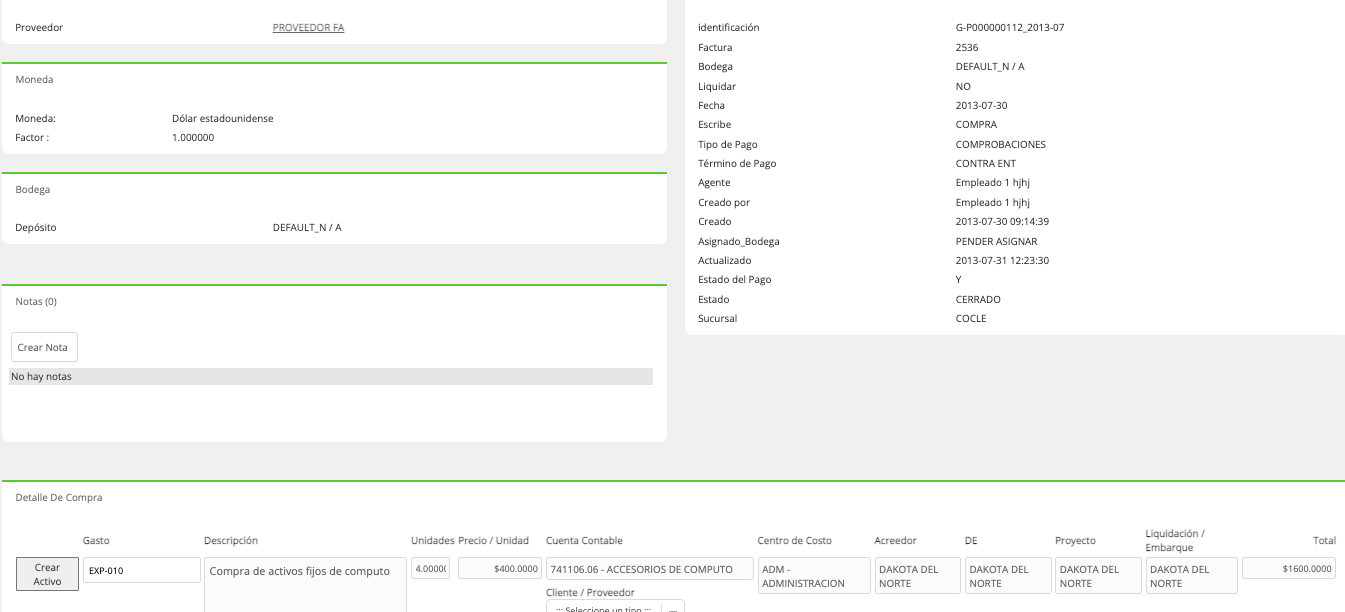This screenshot has width=1345, height=612.
Task: Select the Creado timestamp "2013-07-30 09:14:39"
Action: (x=1002, y=222)
